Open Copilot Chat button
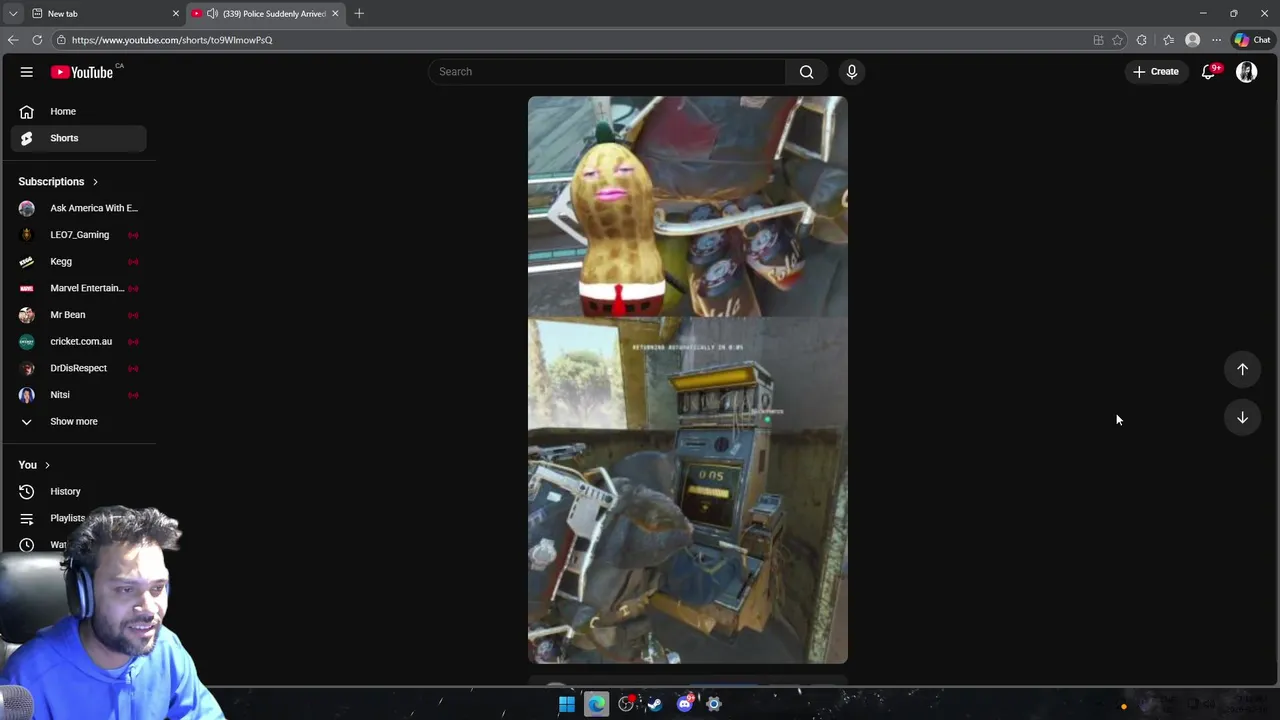This screenshot has height=720, width=1280. point(1252,40)
